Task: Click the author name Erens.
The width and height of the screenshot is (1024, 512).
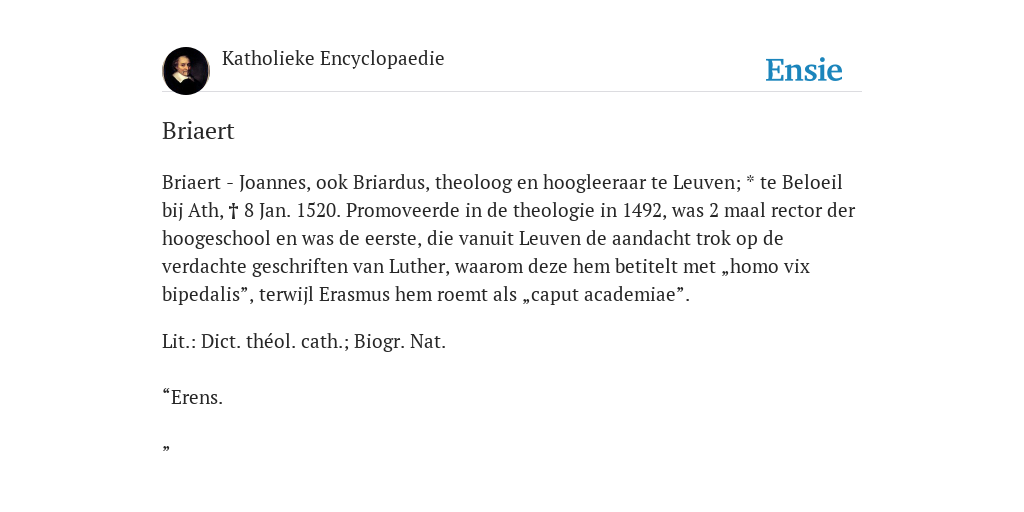Action: coord(197,397)
